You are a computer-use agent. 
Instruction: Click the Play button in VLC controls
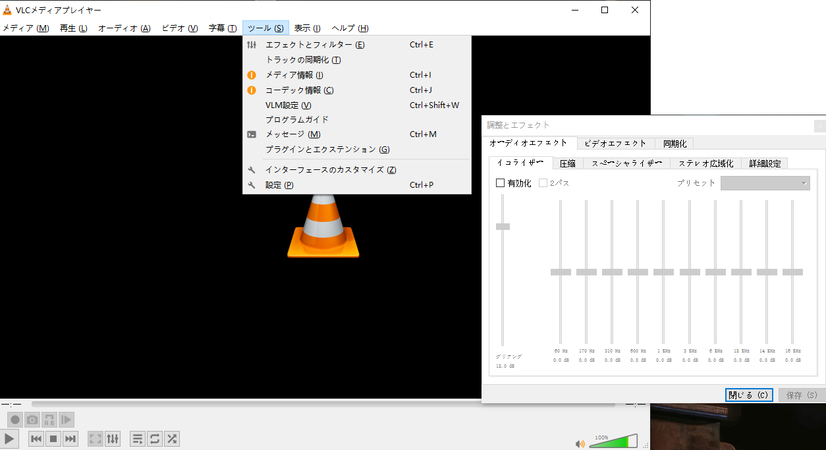pyautogui.click(x=9, y=438)
